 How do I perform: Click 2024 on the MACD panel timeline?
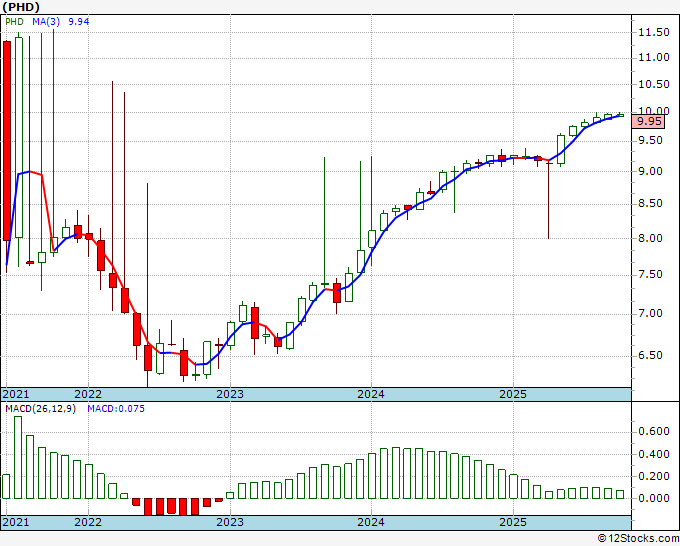click(371, 522)
